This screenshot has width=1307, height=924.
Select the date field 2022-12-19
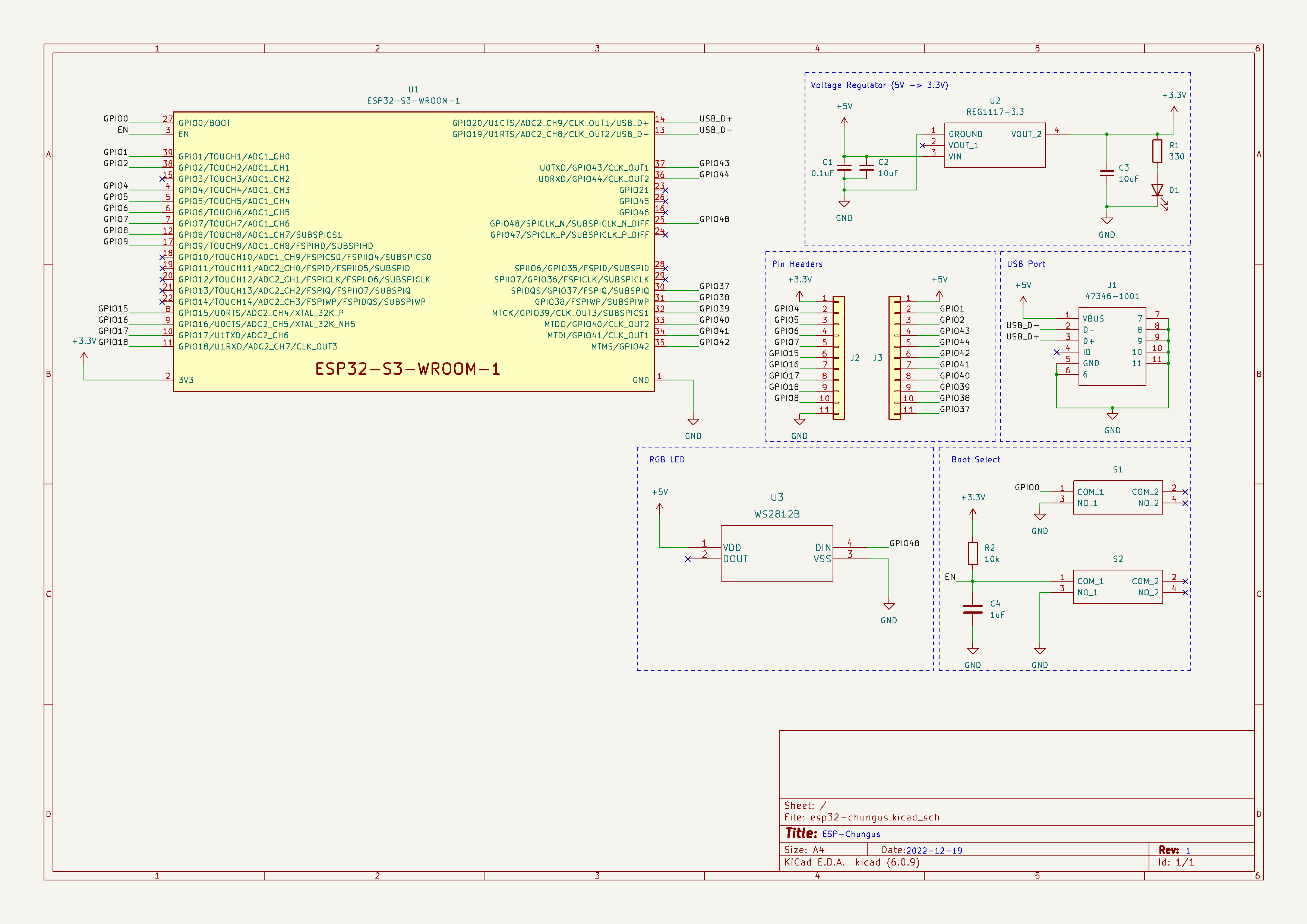[934, 851]
